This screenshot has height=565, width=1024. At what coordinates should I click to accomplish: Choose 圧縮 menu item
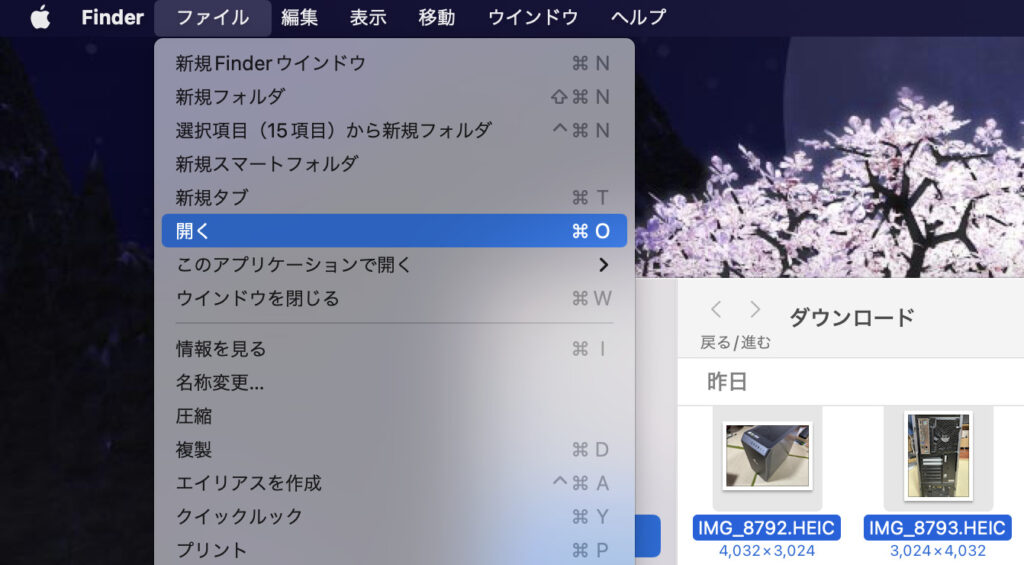[x=394, y=415]
